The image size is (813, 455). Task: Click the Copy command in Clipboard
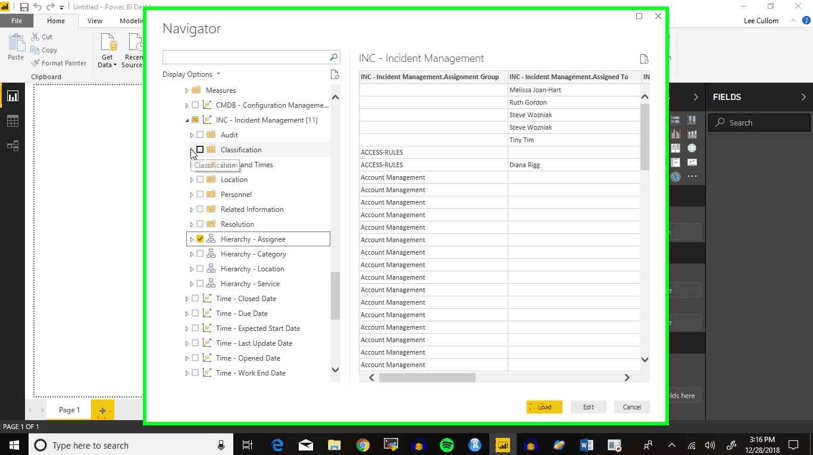(x=44, y=50)
